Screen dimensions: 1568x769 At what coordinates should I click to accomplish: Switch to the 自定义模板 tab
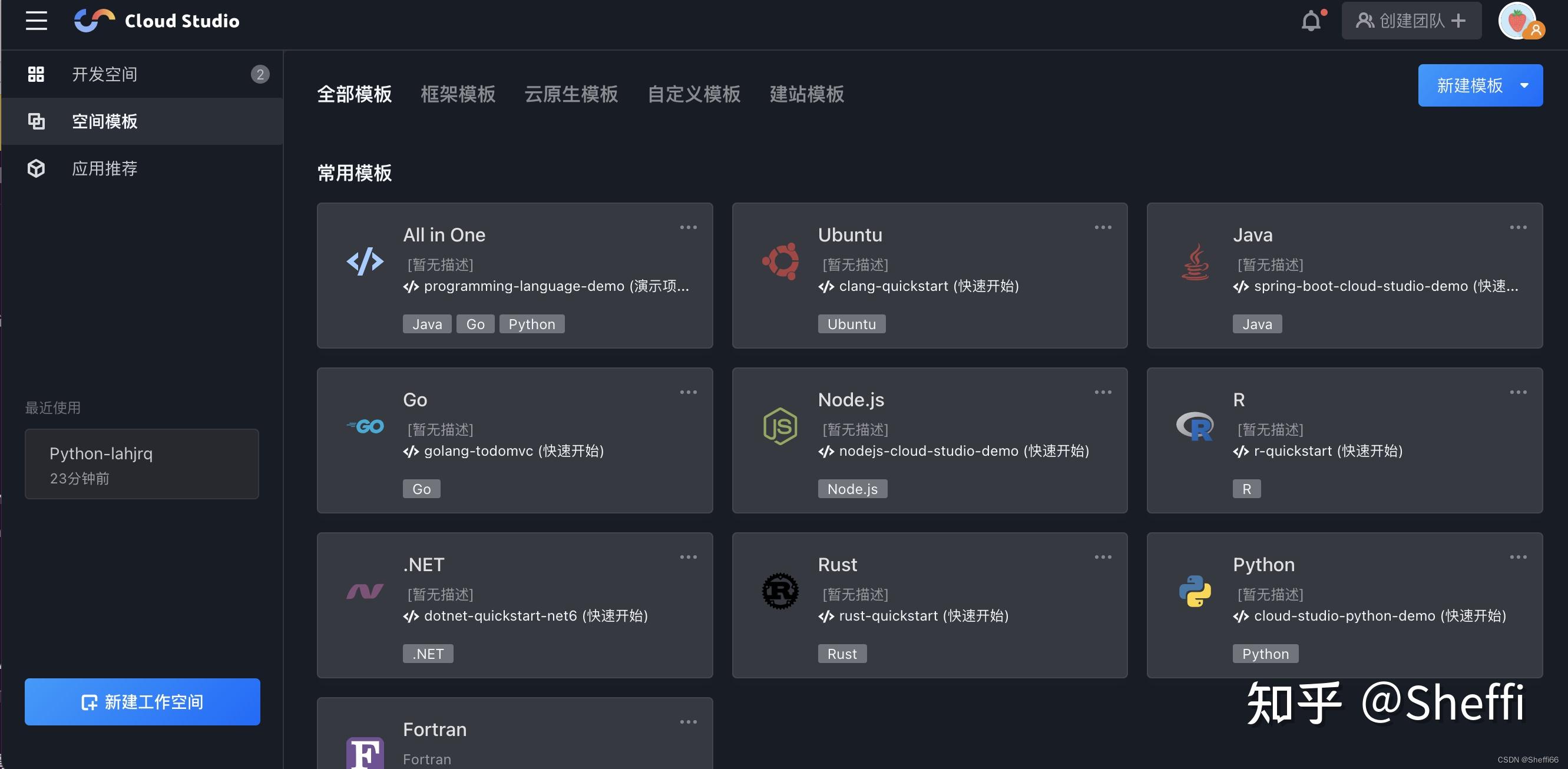(693, 94)
